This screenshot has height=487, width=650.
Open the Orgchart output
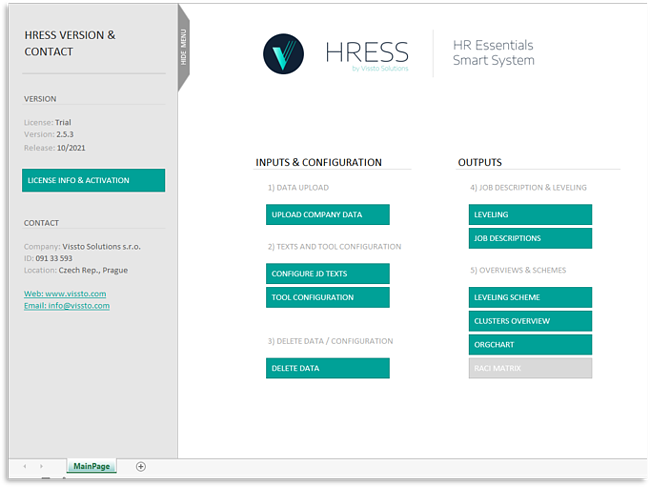tap(530, 345)
